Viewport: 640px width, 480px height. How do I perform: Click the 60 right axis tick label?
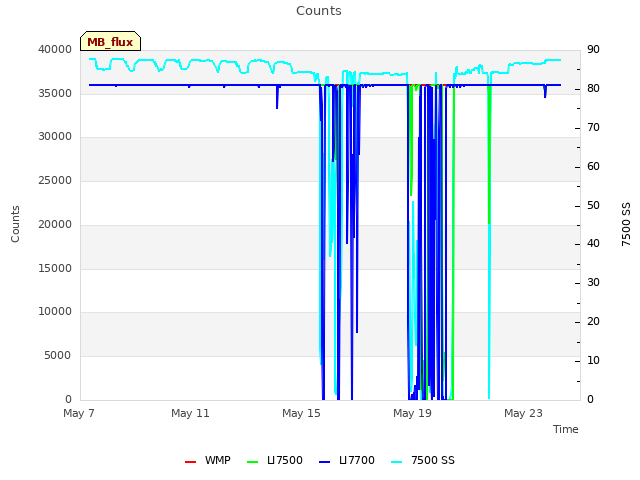click(593, 167)
